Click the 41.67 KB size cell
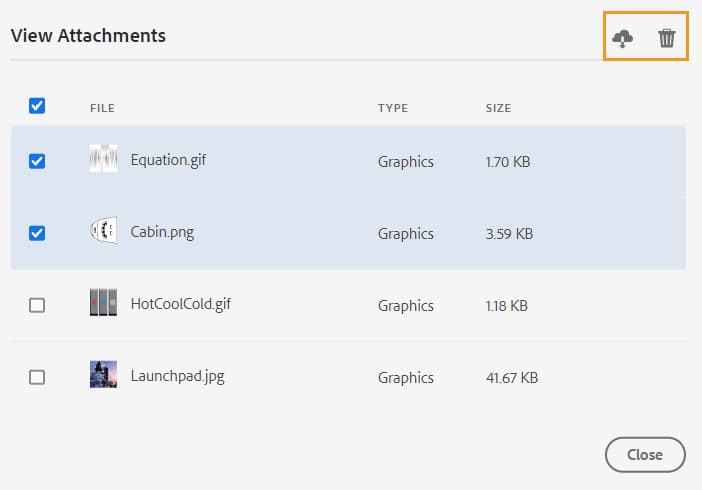 (x=511, y=378)
